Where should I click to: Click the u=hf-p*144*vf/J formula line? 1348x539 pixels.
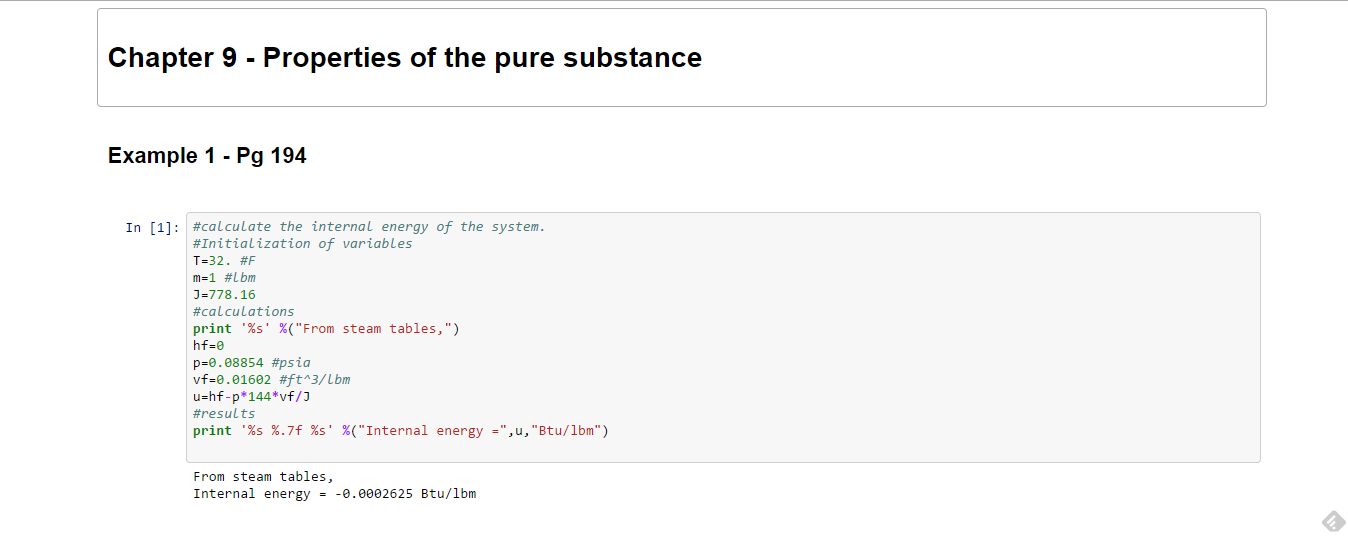(x=251, y=397)
